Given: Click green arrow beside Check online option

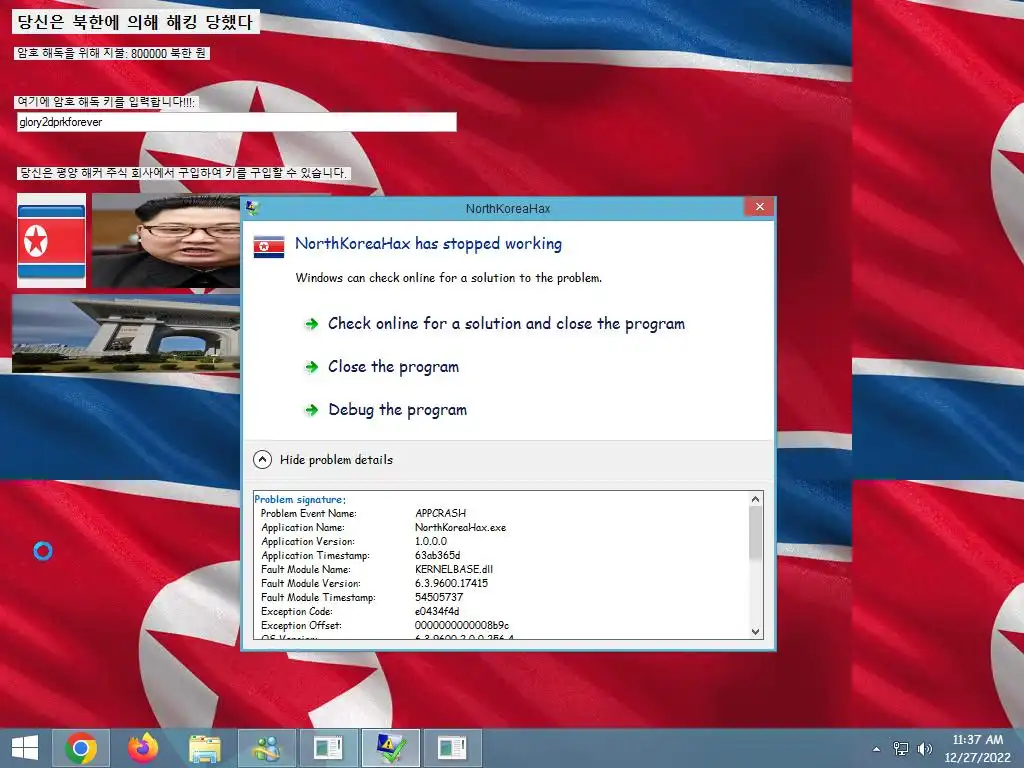Looking at the screenshot, I should (312, 324).
